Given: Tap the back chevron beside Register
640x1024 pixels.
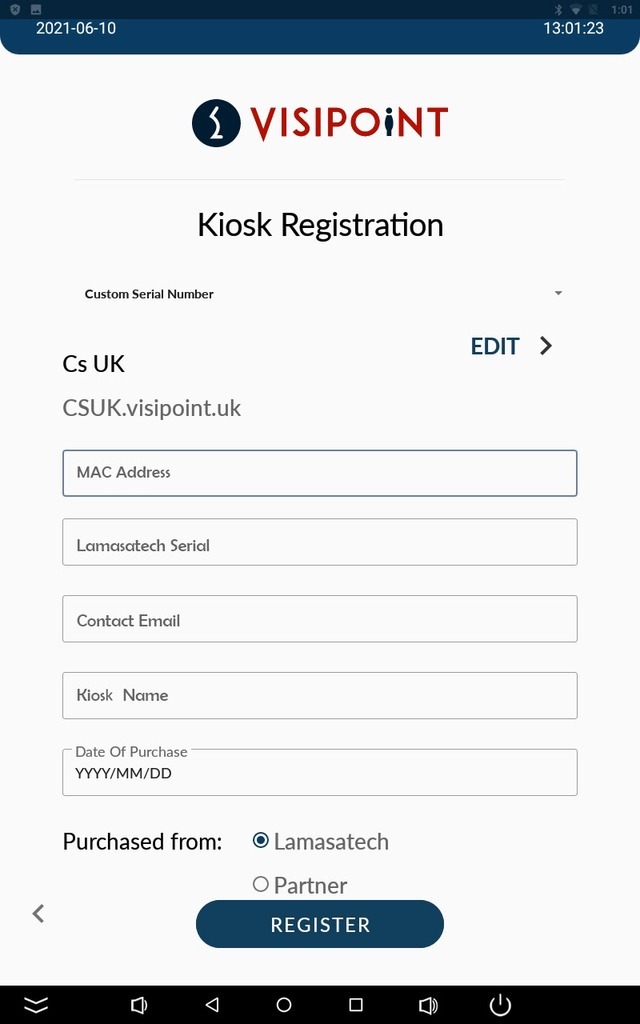Looking at the screenshot, I should click(39, 913).
